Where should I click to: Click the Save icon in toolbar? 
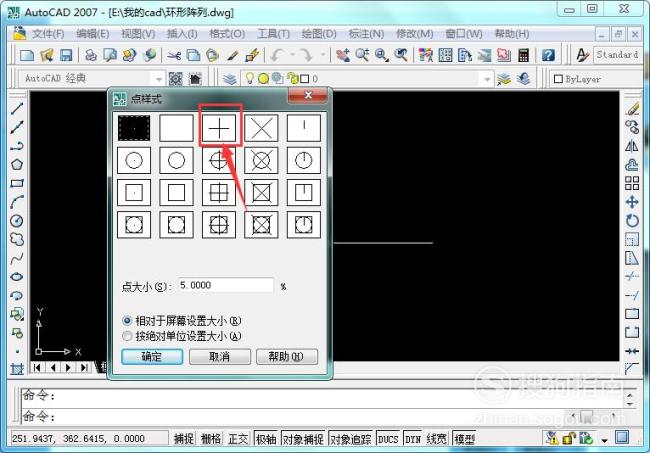click(66, 55)
